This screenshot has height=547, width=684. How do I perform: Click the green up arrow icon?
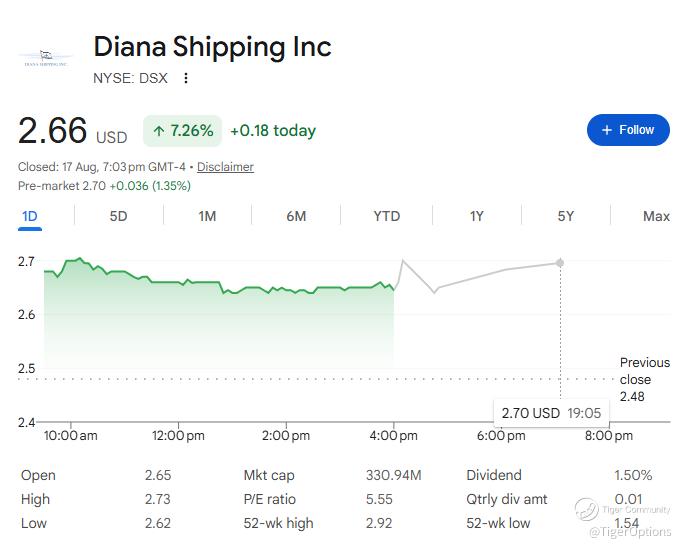(159, 130)
